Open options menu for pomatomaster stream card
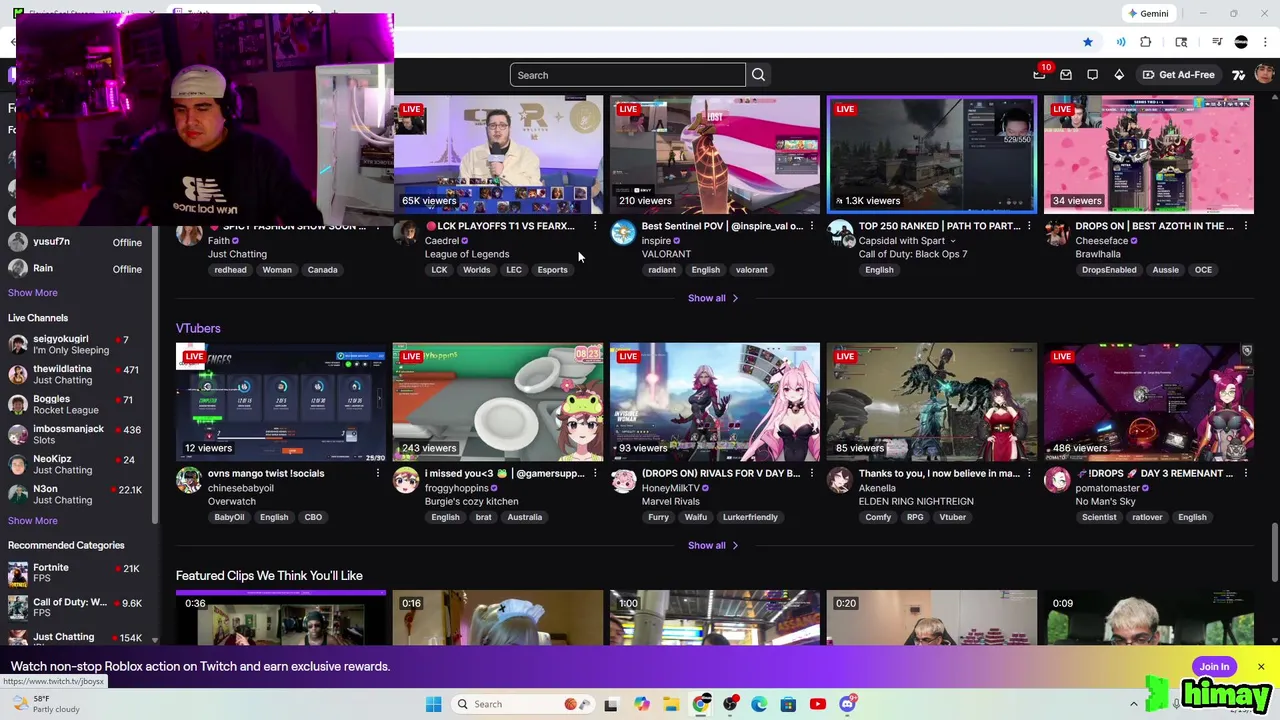The image size is (1280, 720). pos(1246,473)
